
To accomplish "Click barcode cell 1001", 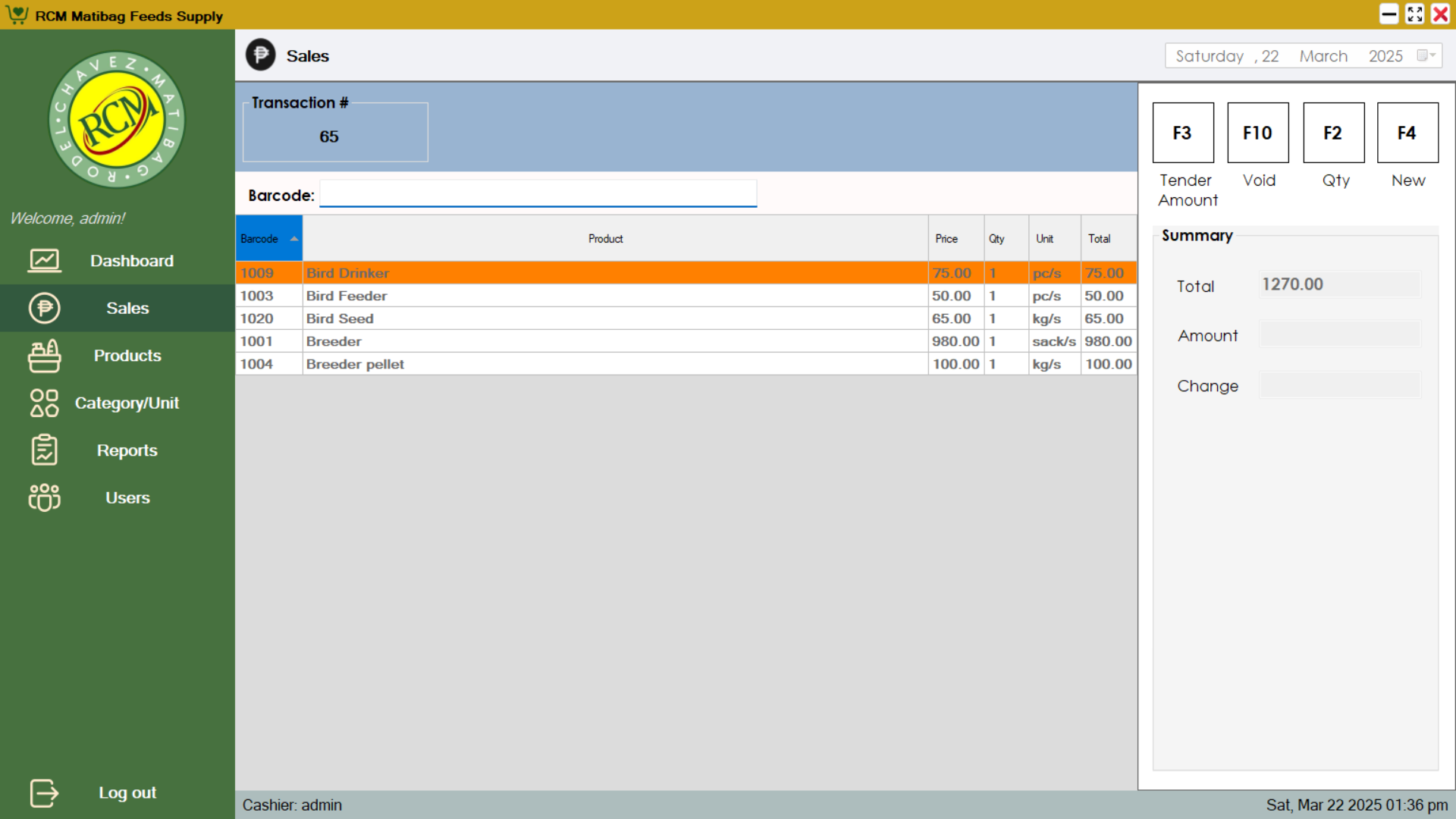I will (x=269, y=341).
